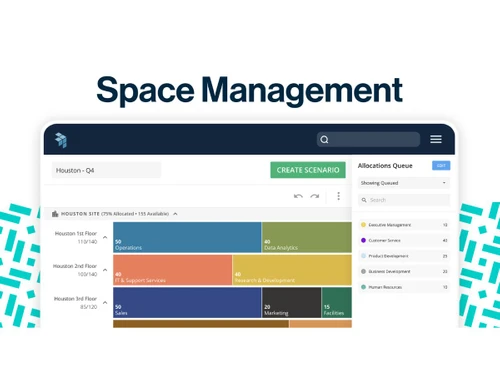Redo the last allocation change
This screenshot has height=375, width=500.
[315, 196]
